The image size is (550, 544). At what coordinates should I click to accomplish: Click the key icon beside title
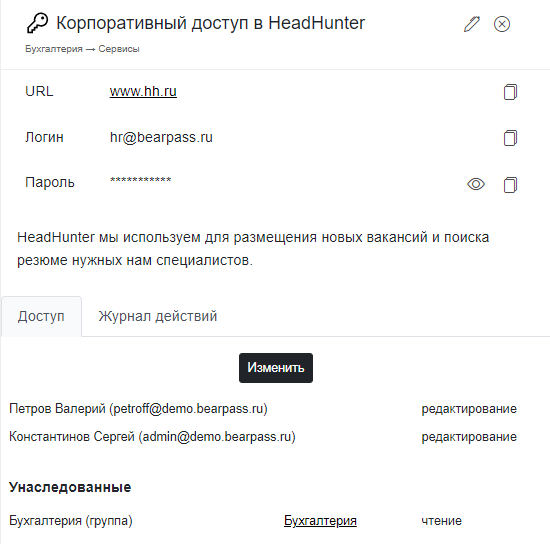(x=37, y=23)
